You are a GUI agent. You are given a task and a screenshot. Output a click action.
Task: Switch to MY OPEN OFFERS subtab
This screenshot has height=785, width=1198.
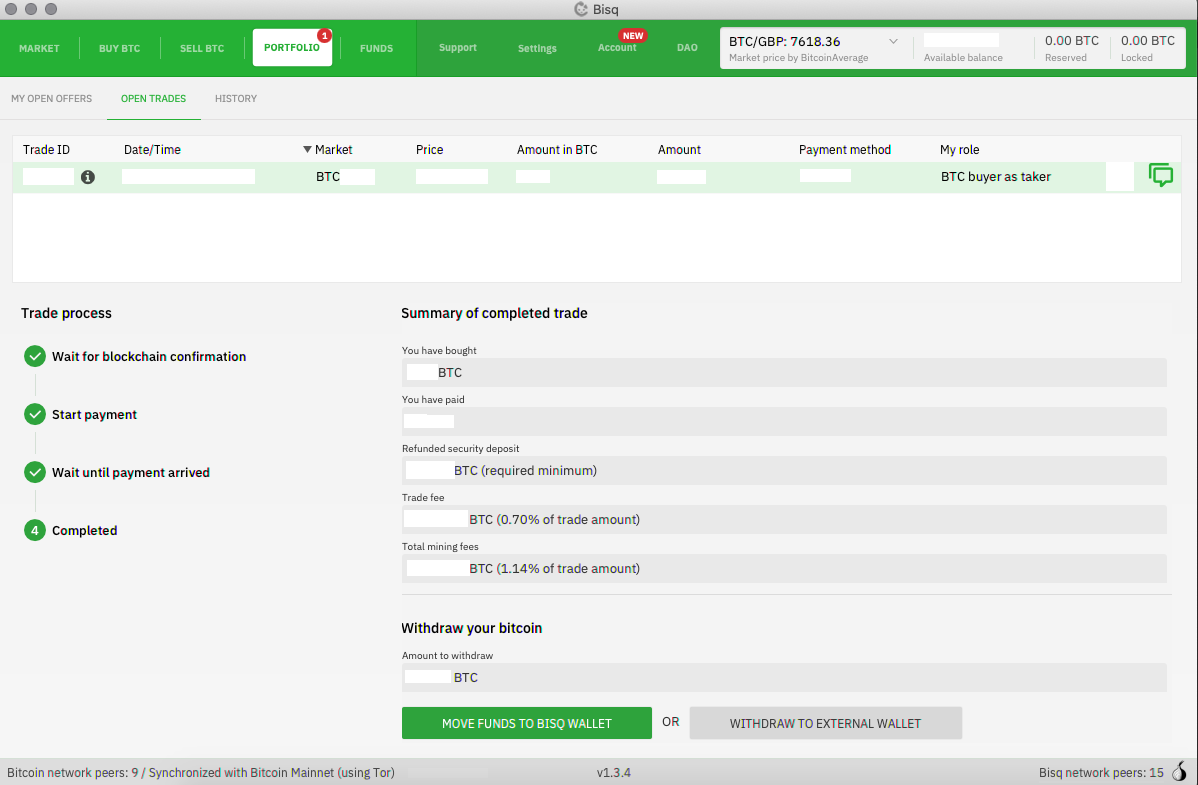(x=51, y=99)
